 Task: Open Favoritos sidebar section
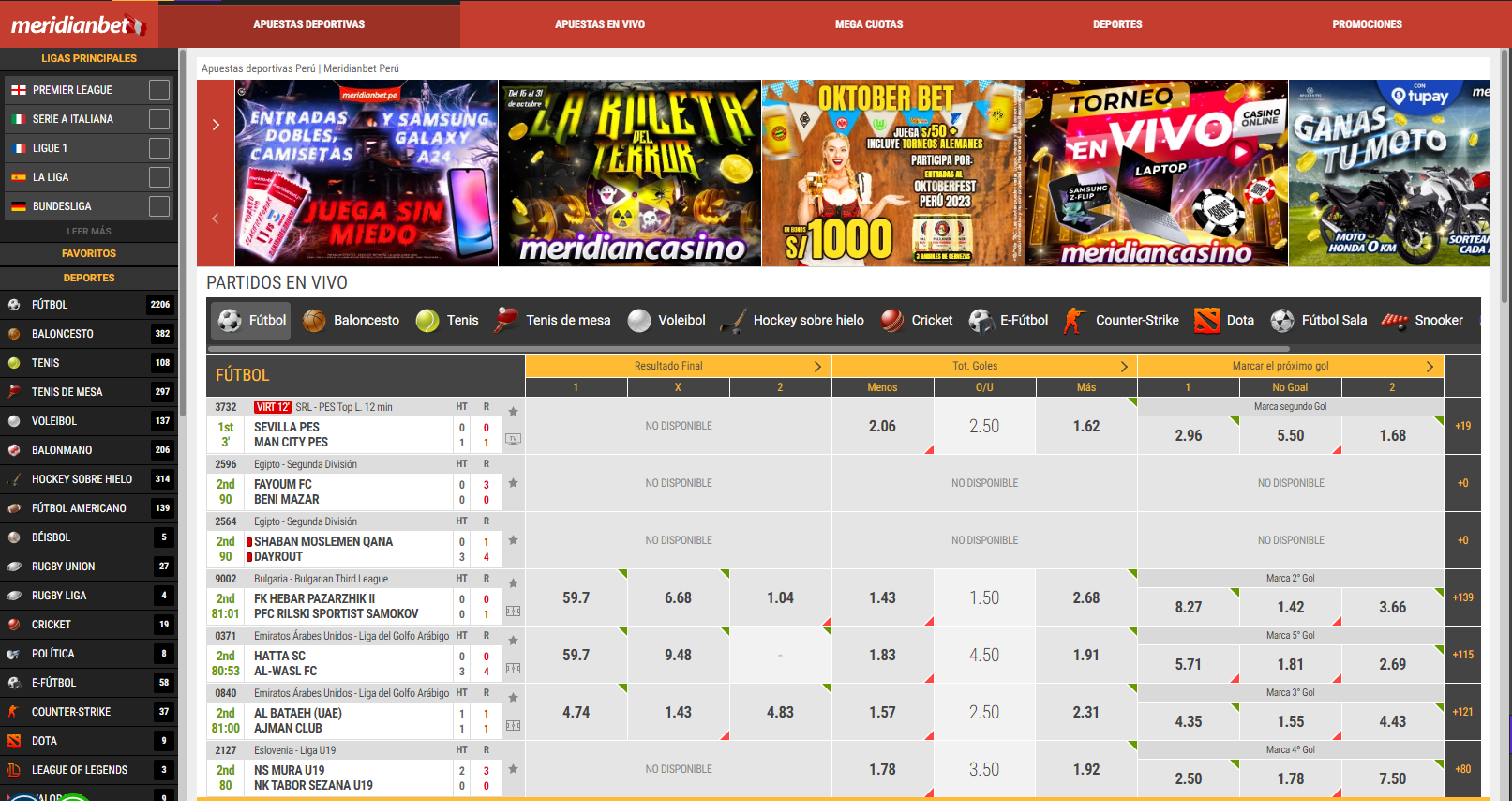pos(89,253)
